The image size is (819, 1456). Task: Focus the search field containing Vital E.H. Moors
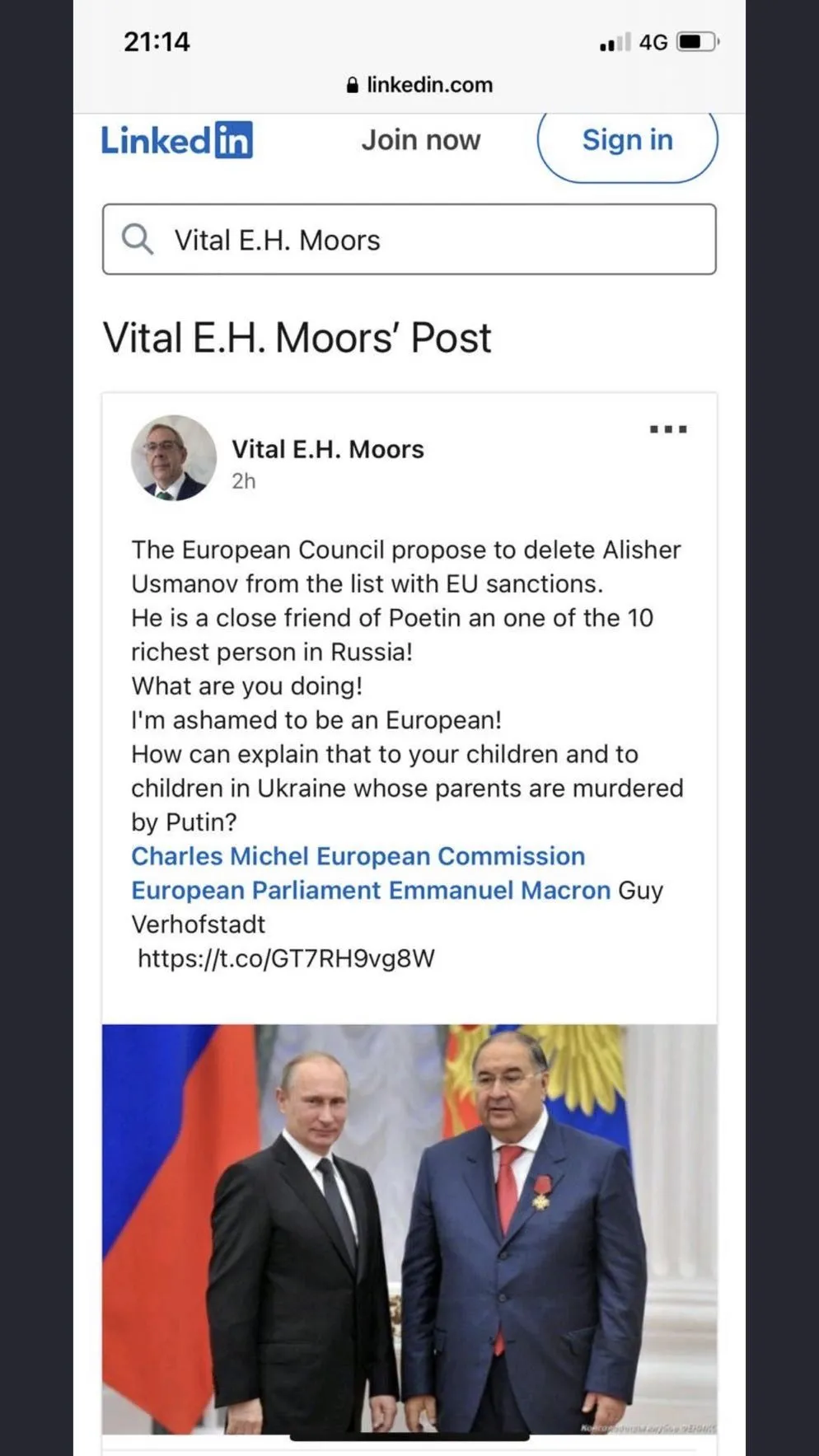click(428, 240)
